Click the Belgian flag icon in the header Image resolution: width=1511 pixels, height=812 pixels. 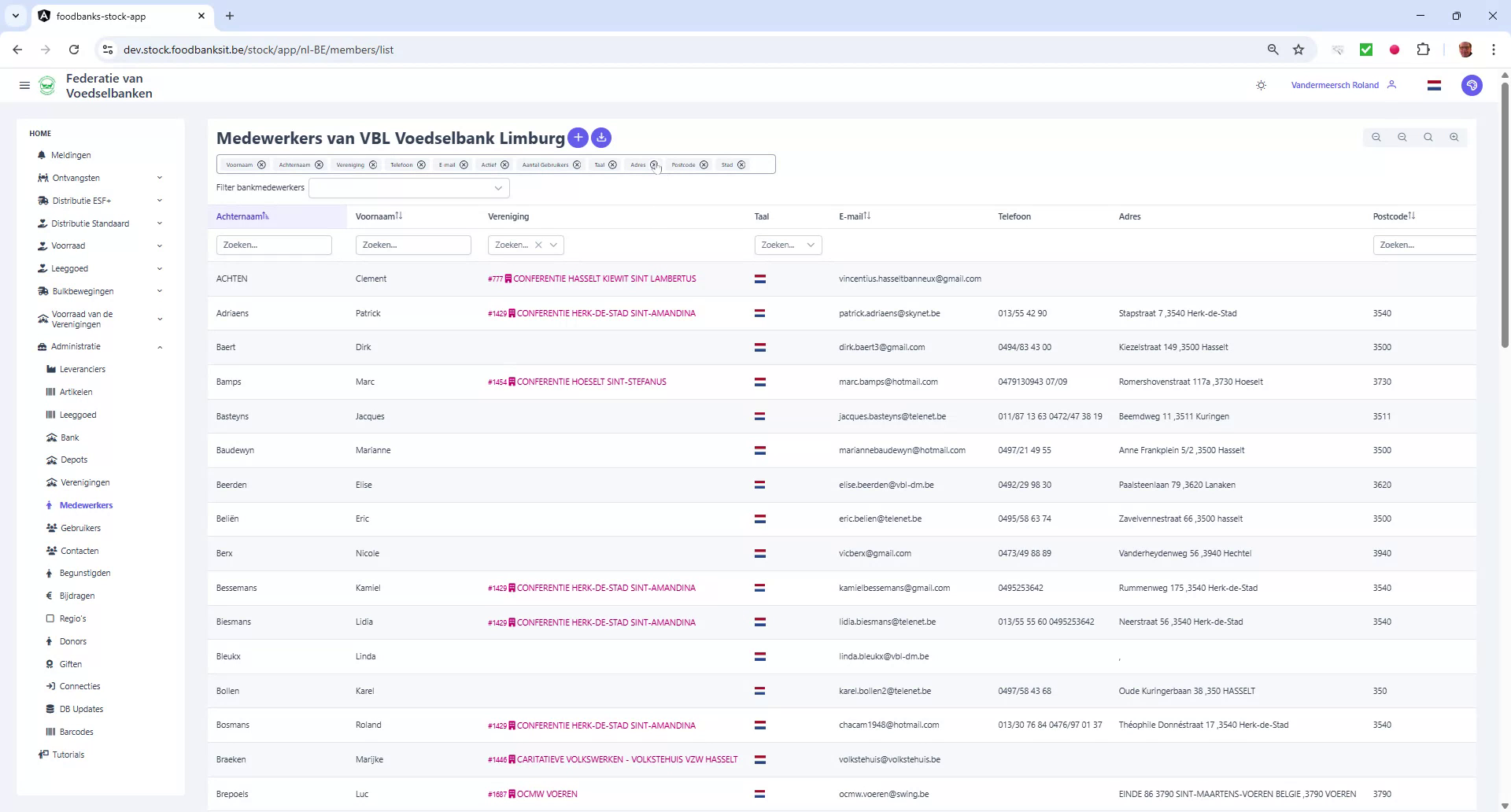pos(1434,85)
